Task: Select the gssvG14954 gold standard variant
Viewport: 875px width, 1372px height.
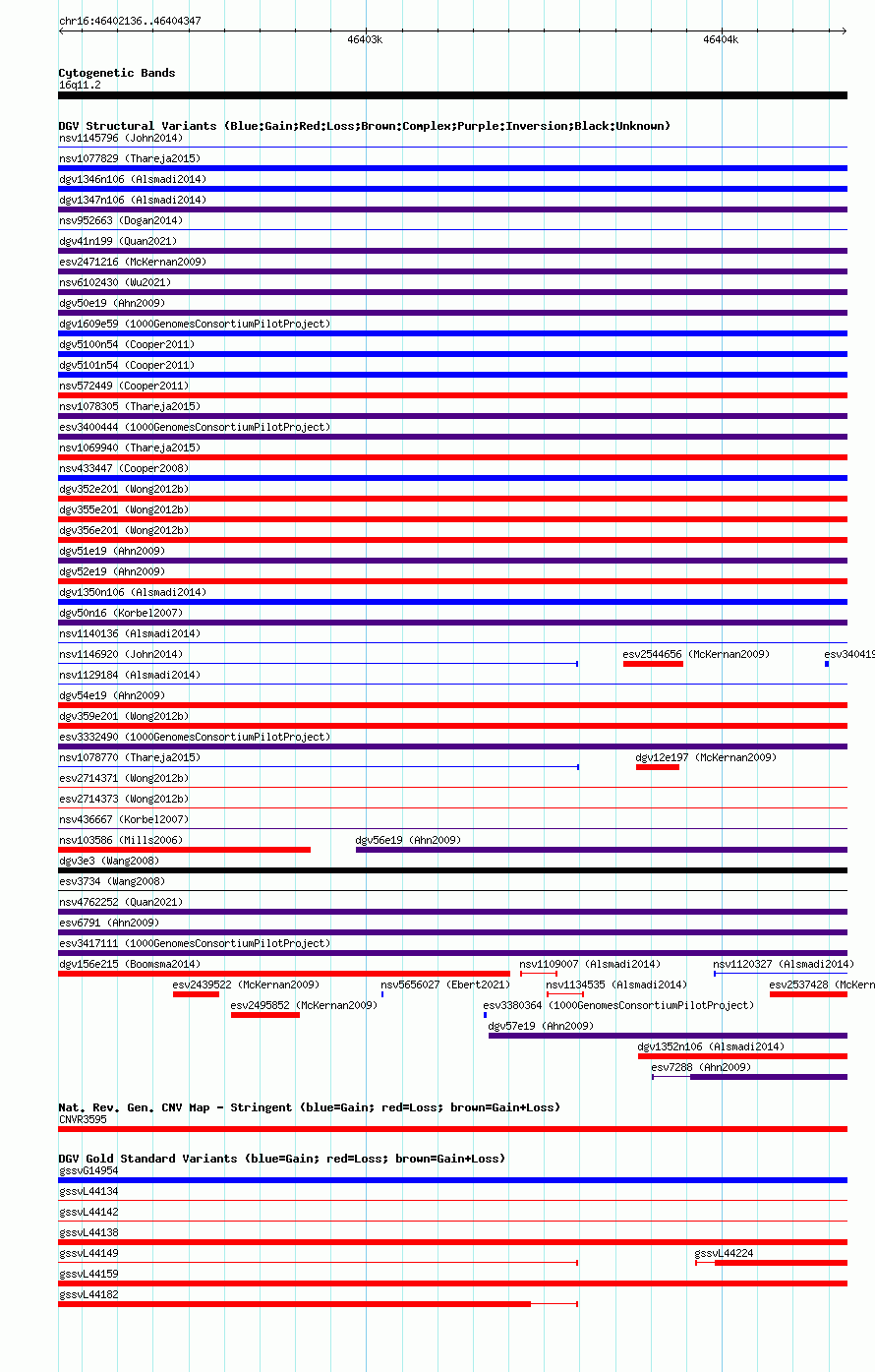Action: tap(452, 1180)
